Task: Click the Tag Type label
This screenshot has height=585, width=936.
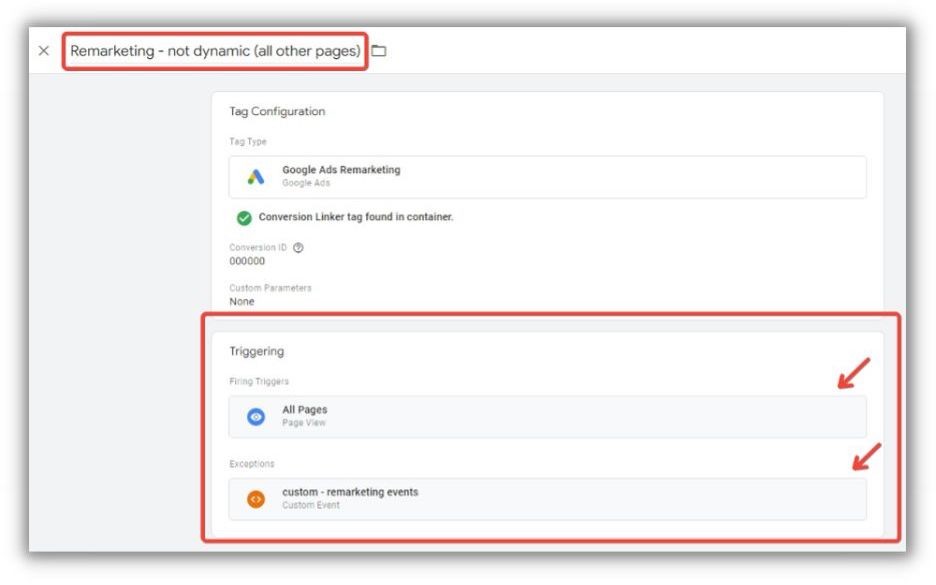Action: pyautogui.click(x=248, y=141)
